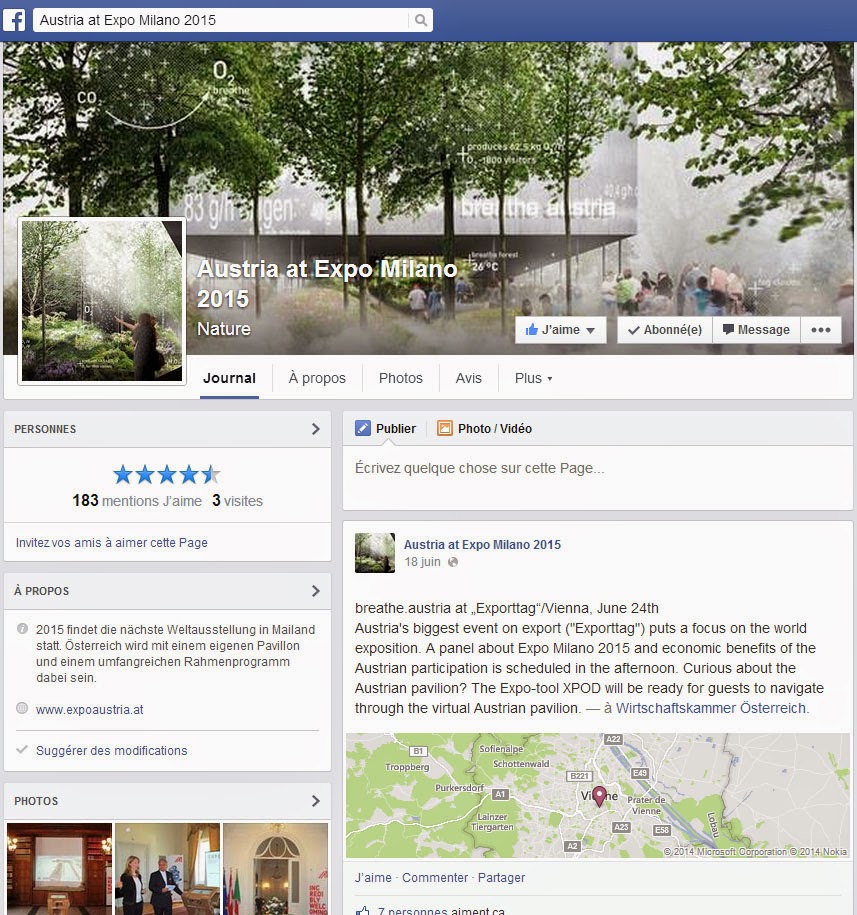The image size is (857, 915).
Task: Click the globe icon next to website
Action: click(x=22, y=708)
